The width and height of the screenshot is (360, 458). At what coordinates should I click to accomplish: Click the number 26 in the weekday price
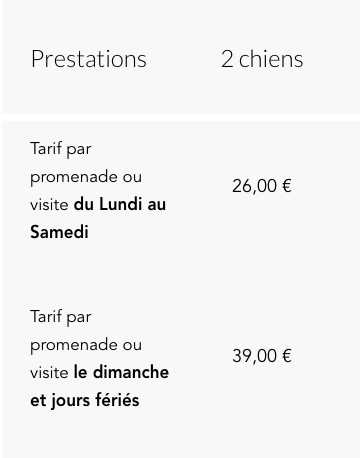(242, 186)
